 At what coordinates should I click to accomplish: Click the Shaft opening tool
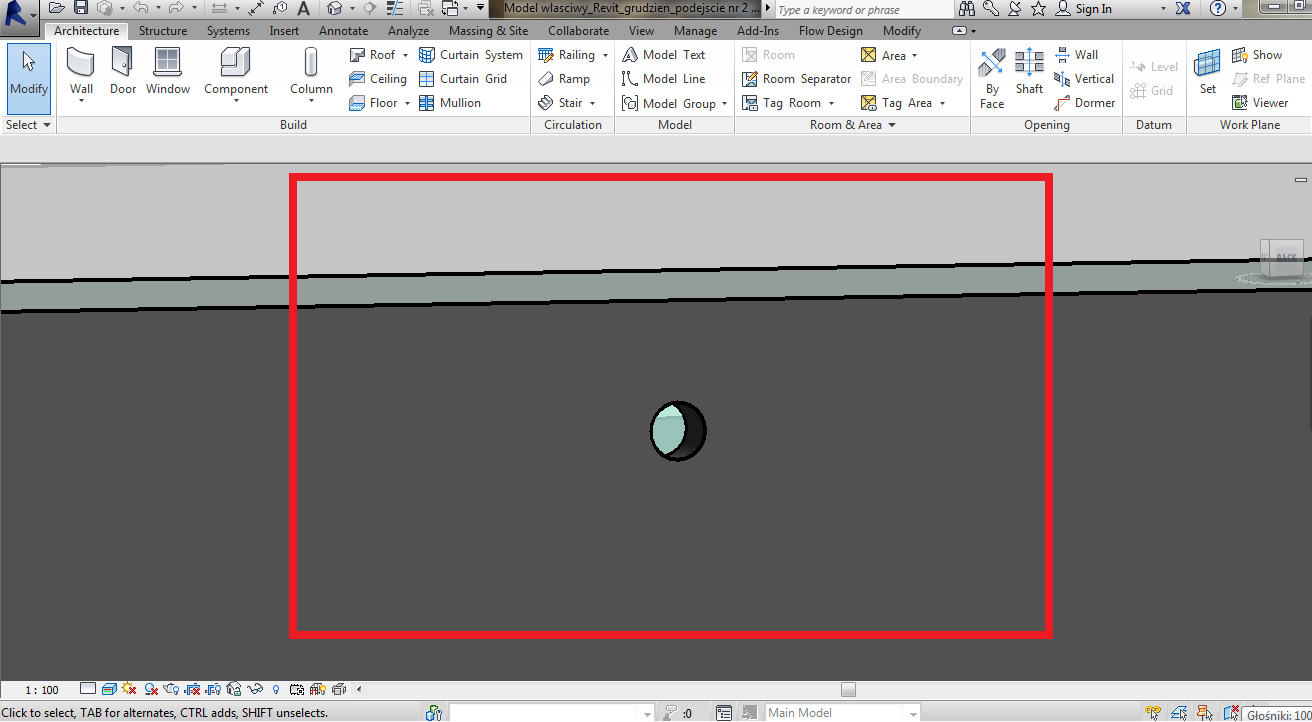point(1029,72)
